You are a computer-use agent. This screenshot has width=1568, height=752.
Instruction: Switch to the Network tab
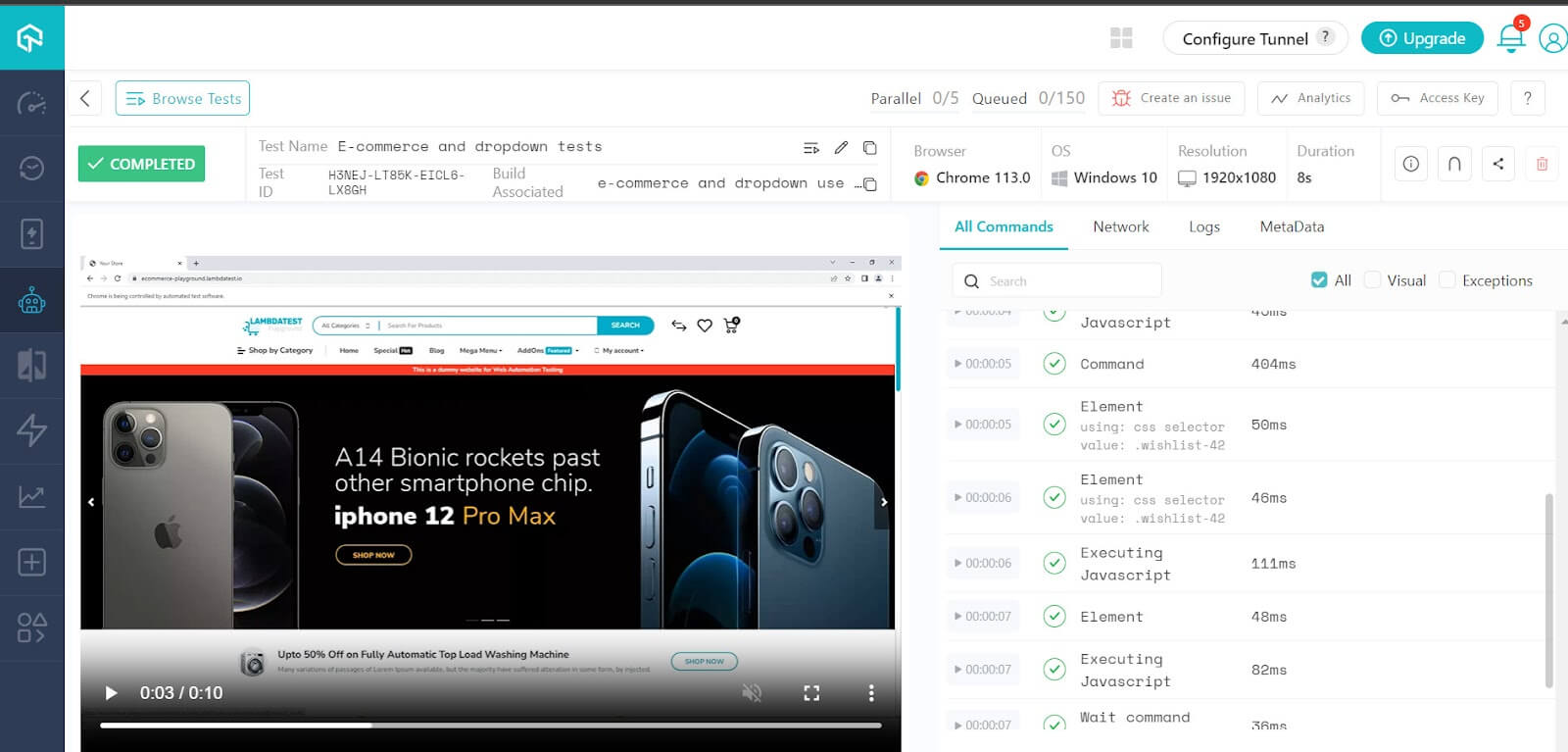click(x=1121, y=226)
